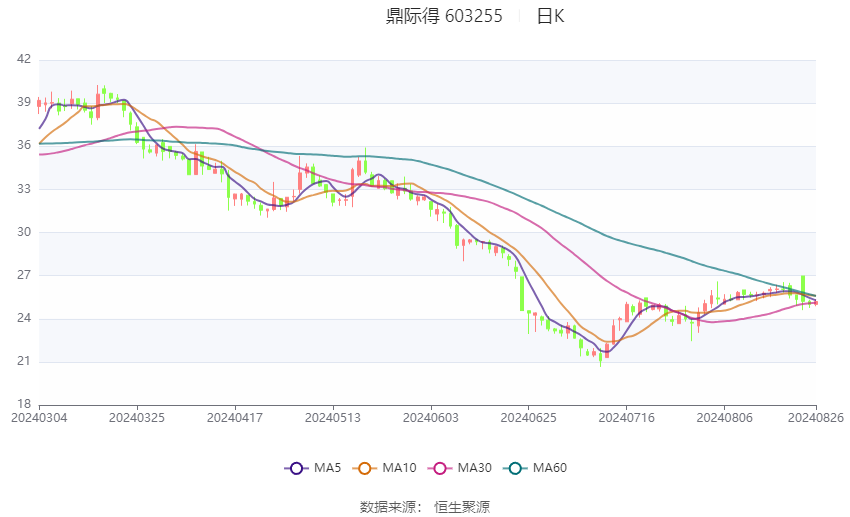
Task: Click the 42 value on the y-axis
Action: tap(24, 60)
